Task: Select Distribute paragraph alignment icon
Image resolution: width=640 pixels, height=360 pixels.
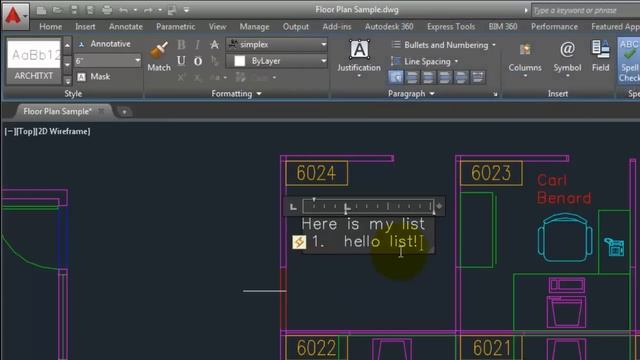Action: 478,77
